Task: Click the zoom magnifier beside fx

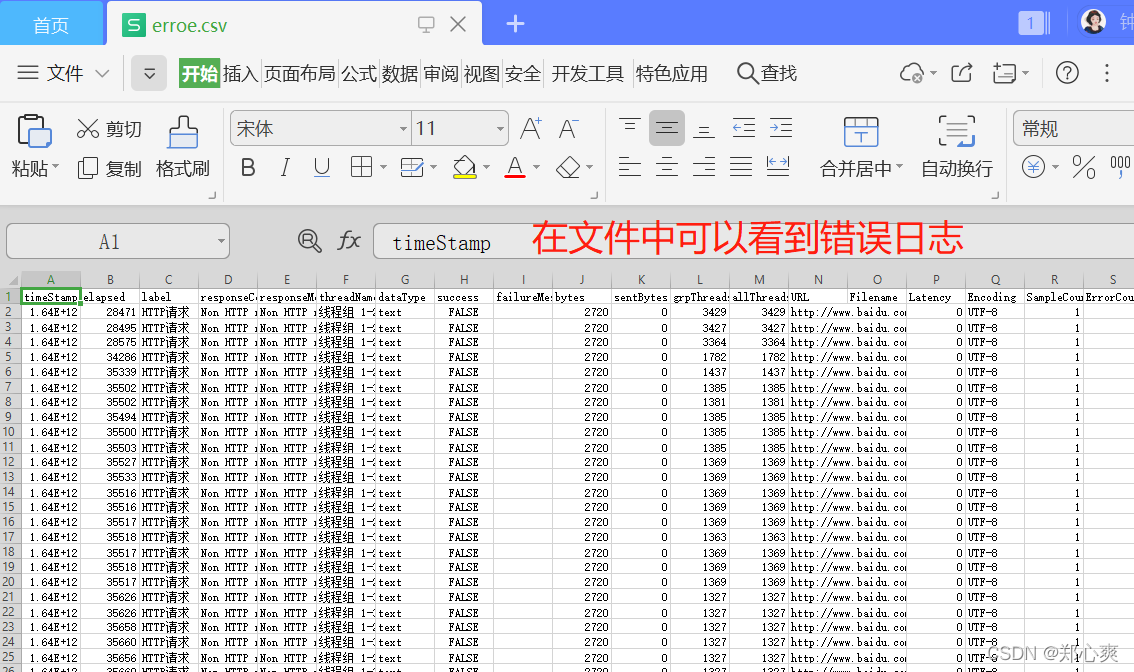Action: [310, 240]
